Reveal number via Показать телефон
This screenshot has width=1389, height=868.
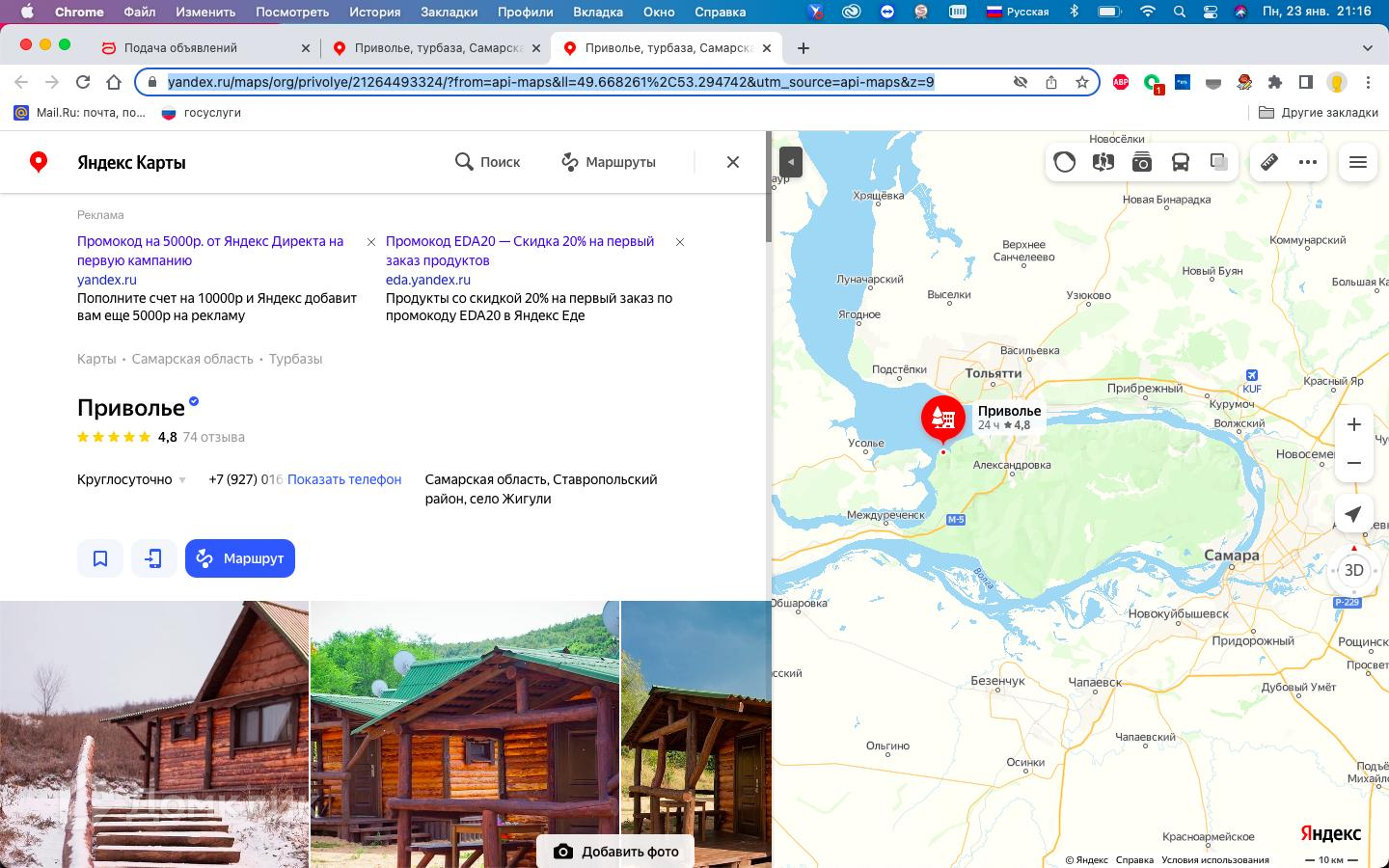(344, 479)
